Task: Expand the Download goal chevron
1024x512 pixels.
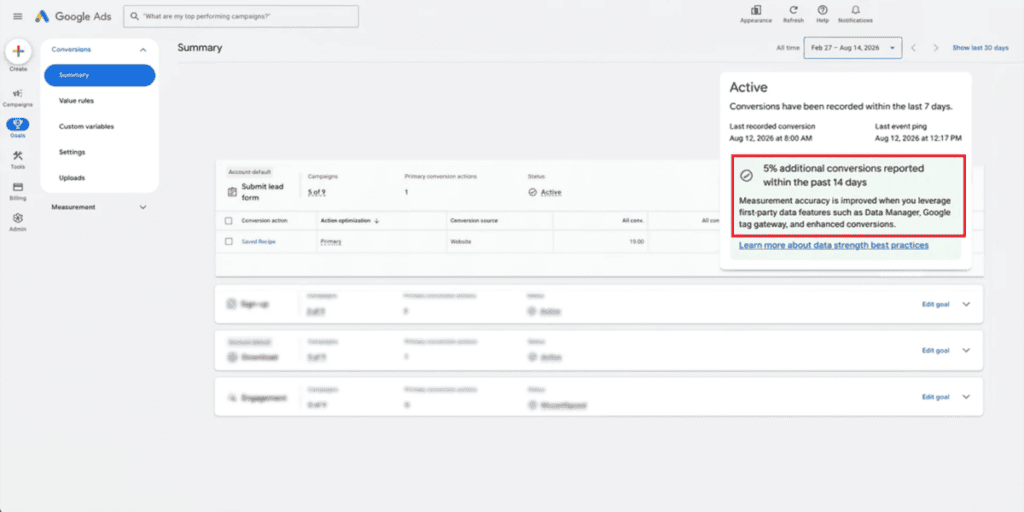Action: (x=967, y=350)
